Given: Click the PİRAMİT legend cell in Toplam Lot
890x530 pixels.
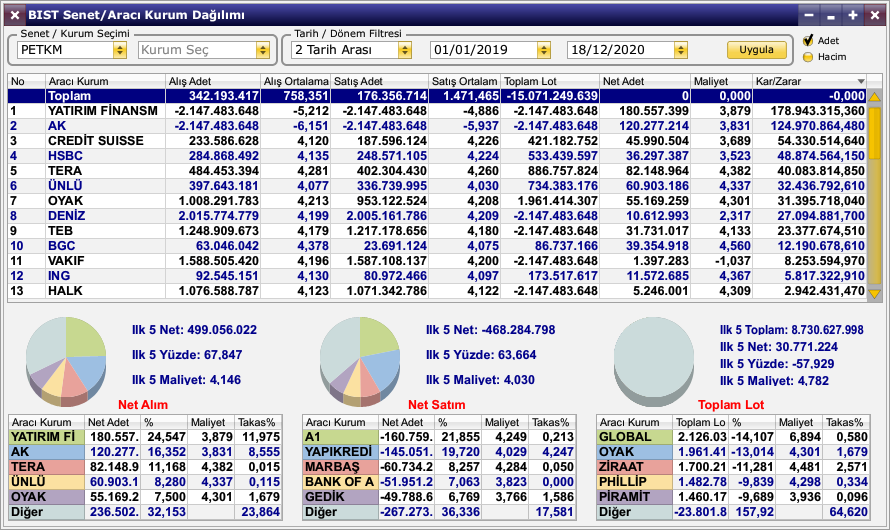Looking at the screenshot, I should (635, 497).
